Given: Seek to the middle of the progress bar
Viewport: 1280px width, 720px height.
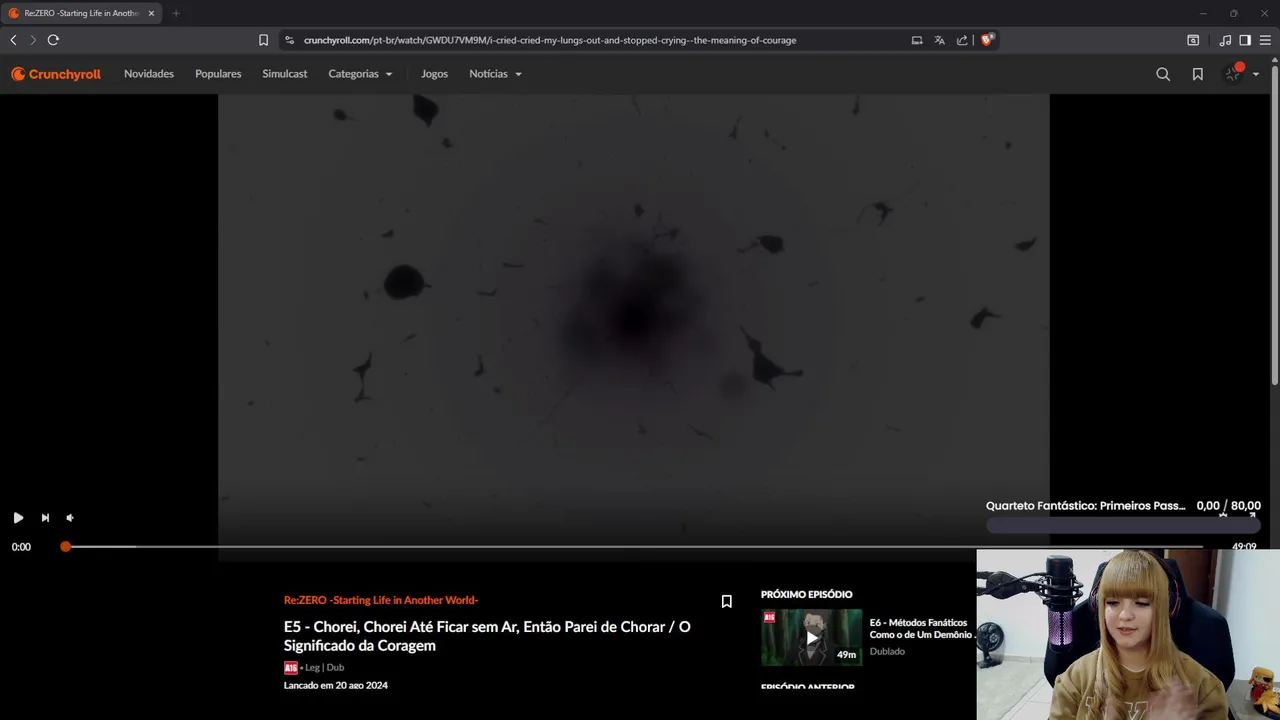Looking at the screenshot, I should tap(634, 547).
